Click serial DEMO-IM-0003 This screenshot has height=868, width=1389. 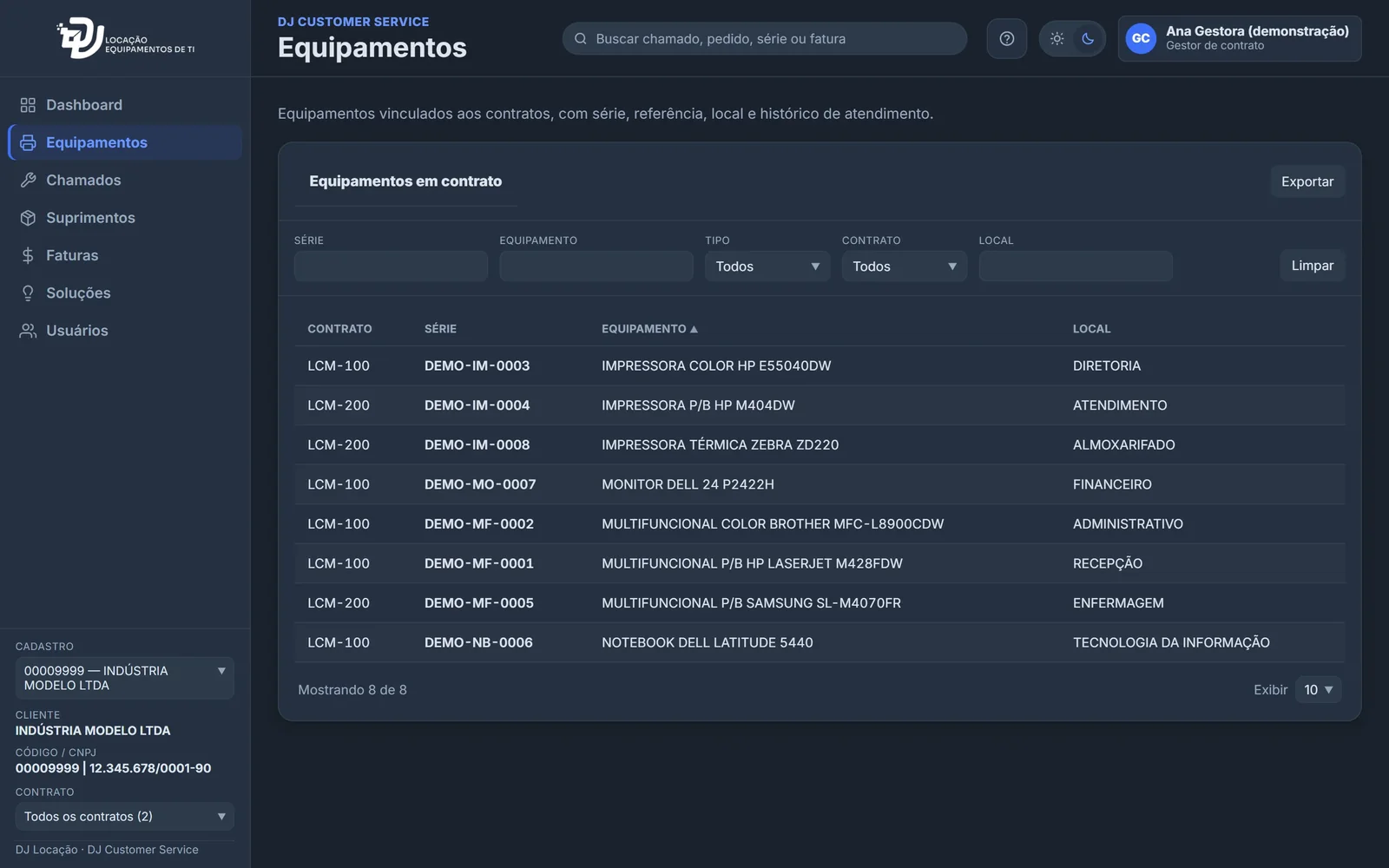(477, 366)
